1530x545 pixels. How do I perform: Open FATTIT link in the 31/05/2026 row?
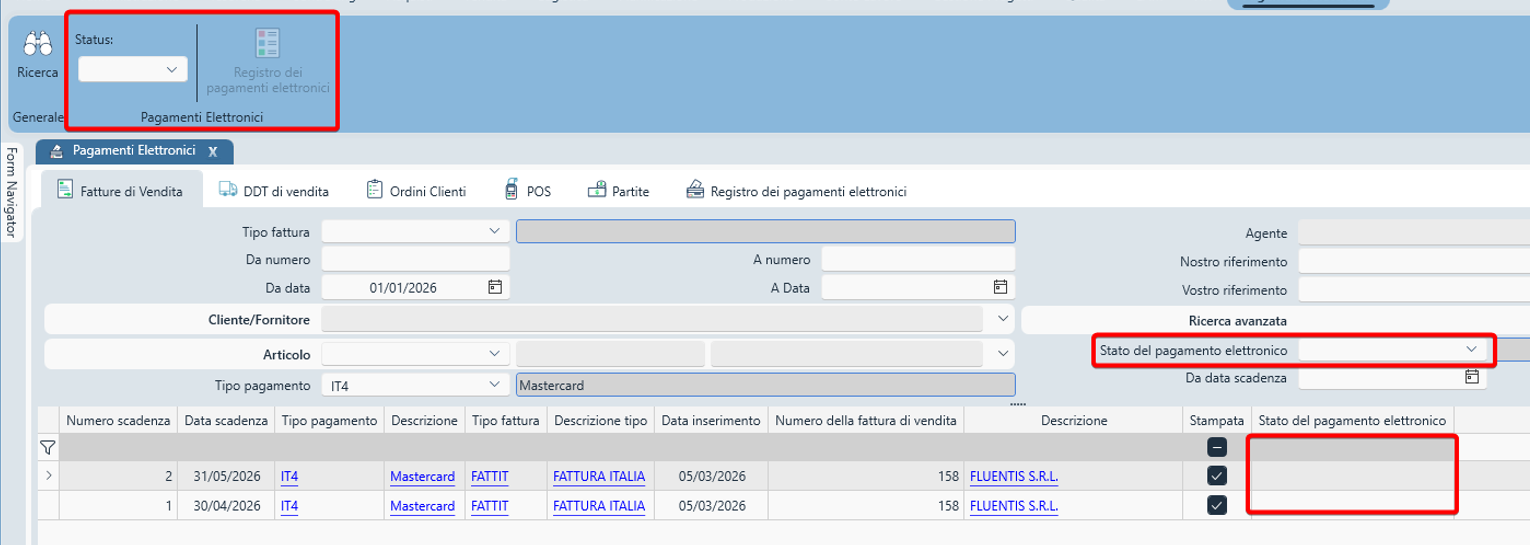[490, 477]
